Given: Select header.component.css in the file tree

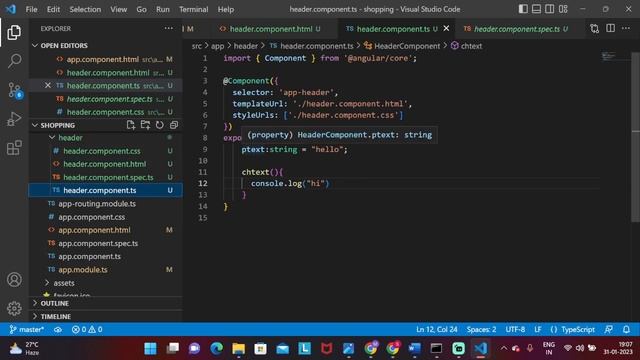Looking at the screenshot, I should [102, 151].
